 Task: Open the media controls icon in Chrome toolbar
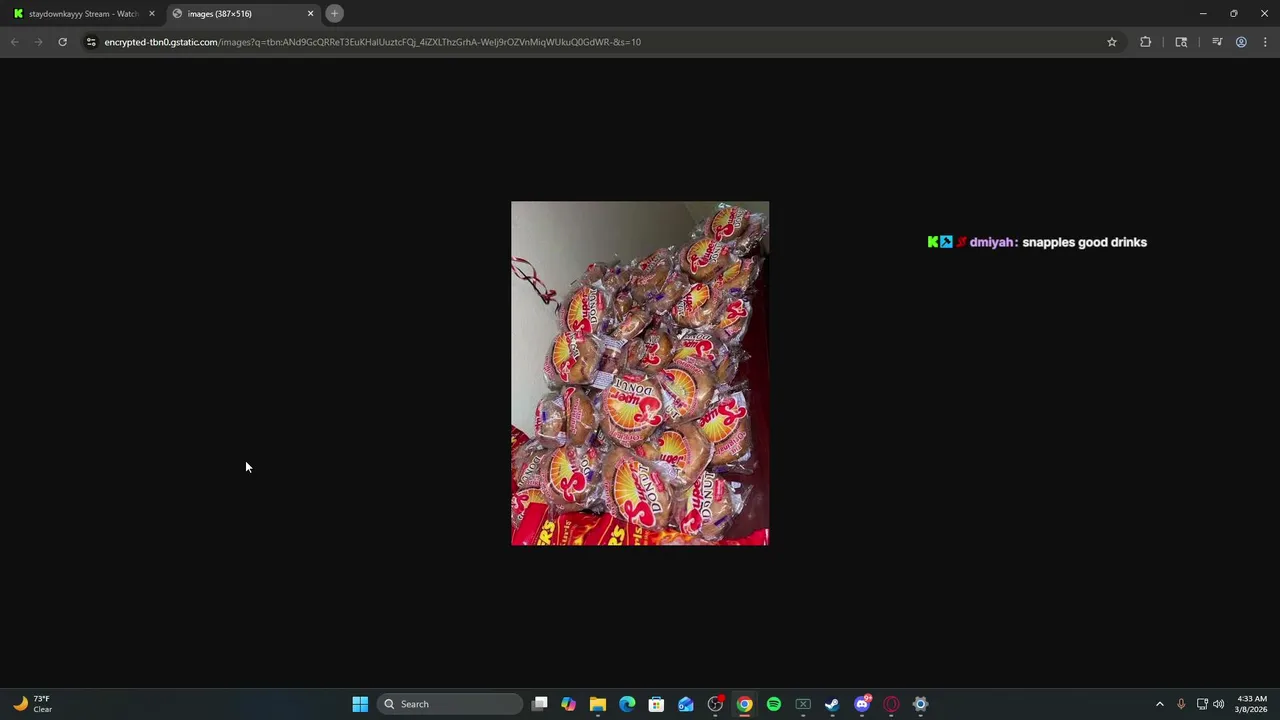tap(1217, 42)
